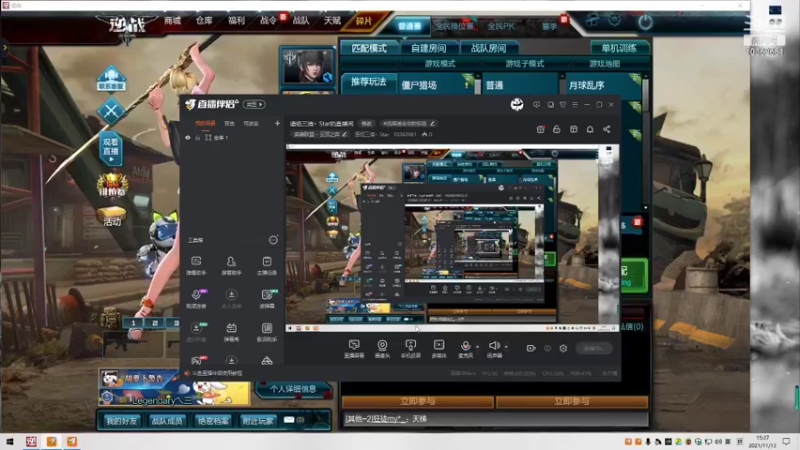800x450 pixels.
Task: Click the 个人详细信息 button
Action: [x=293, y=389]
